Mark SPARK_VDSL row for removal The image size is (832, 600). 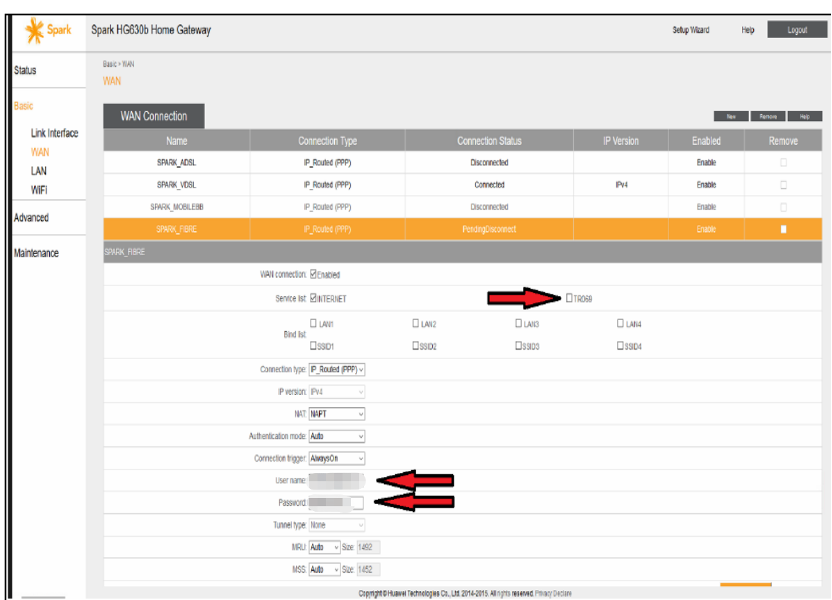click(783, 185)
